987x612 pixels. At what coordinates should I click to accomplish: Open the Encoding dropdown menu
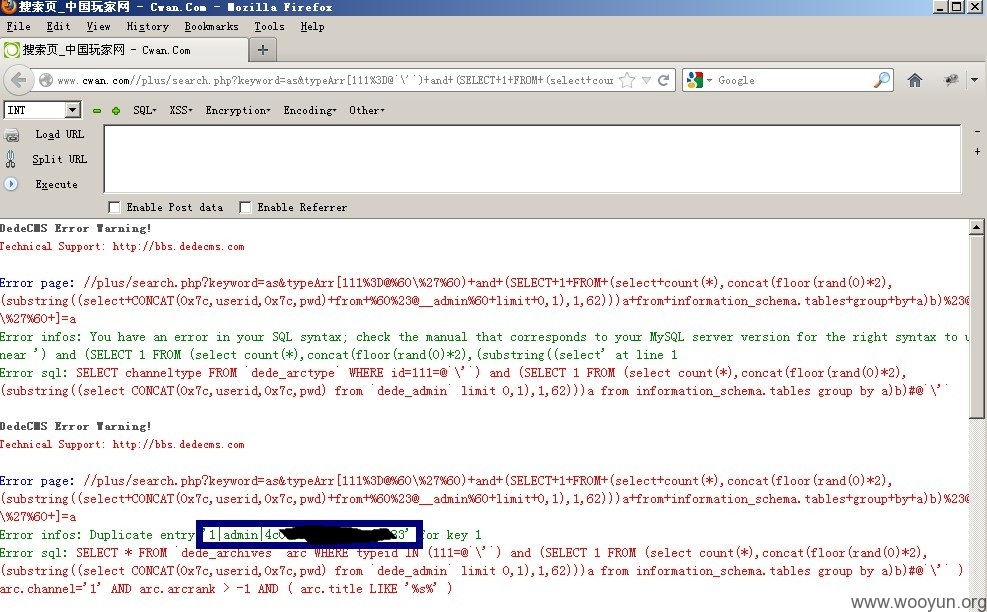310,110
